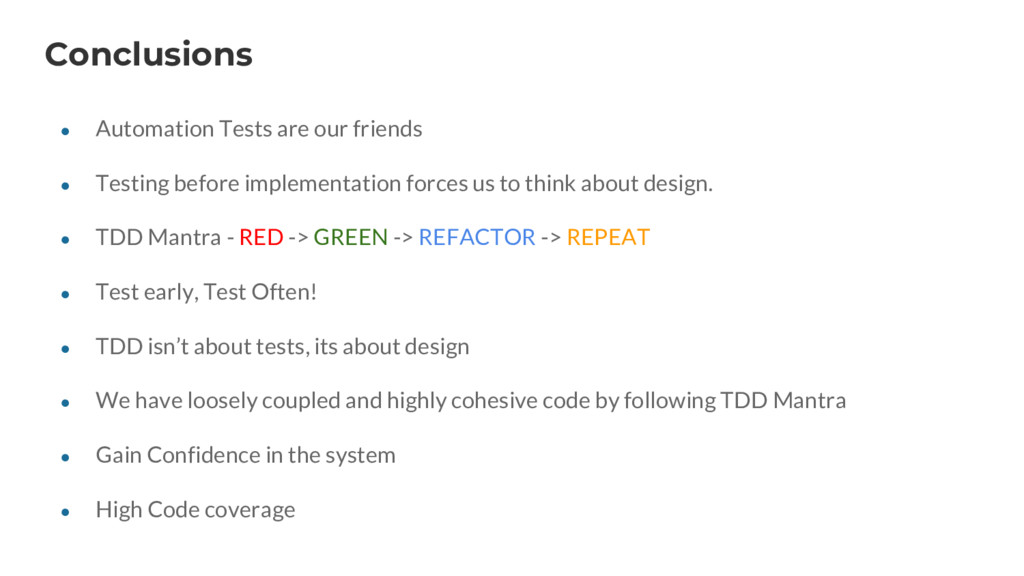Click the "Testing before implementation" bullet line
Viewport: 1024px width, 576px height.
click(404, 184)
